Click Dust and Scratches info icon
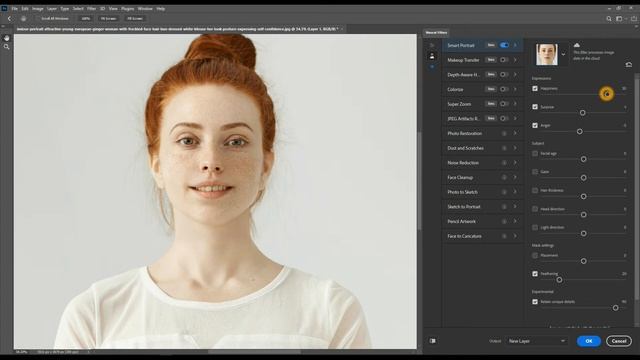The image size is (640, 360). coord(504,148)
